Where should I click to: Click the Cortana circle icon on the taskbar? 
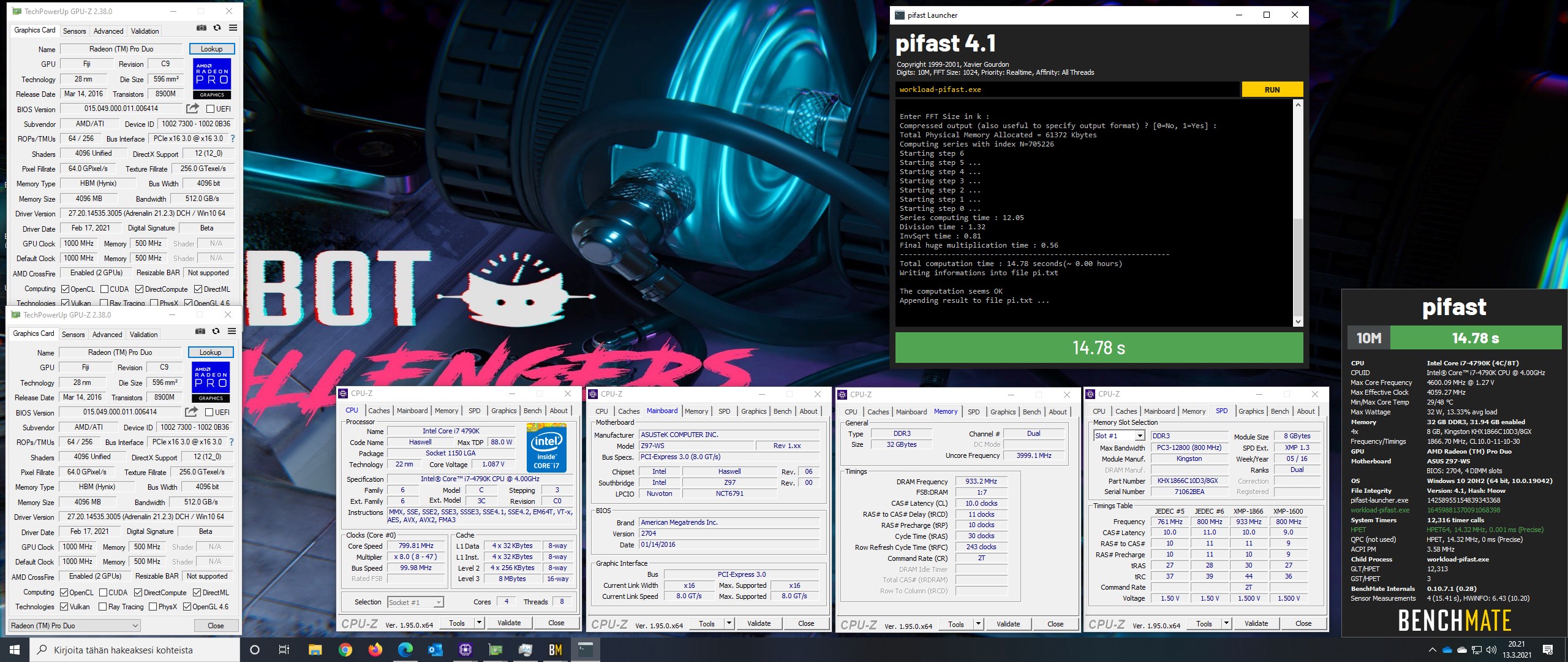[x=255, y=650]
